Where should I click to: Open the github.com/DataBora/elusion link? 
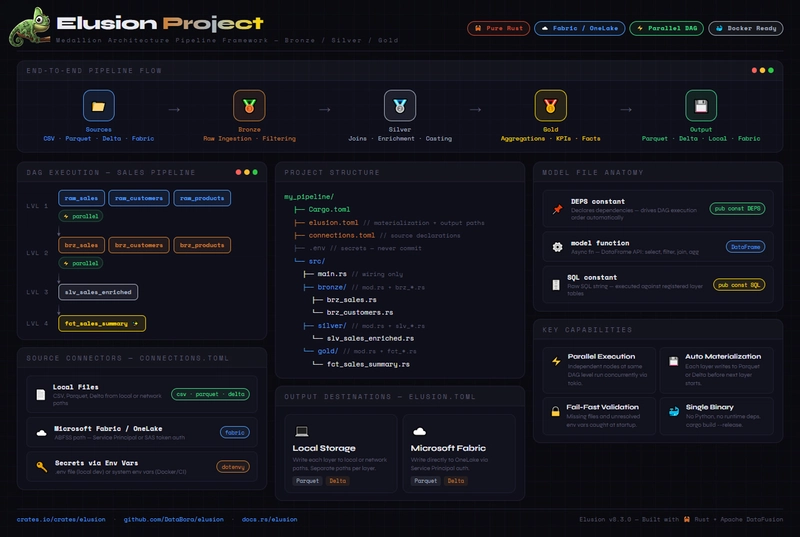coord(175,520)
